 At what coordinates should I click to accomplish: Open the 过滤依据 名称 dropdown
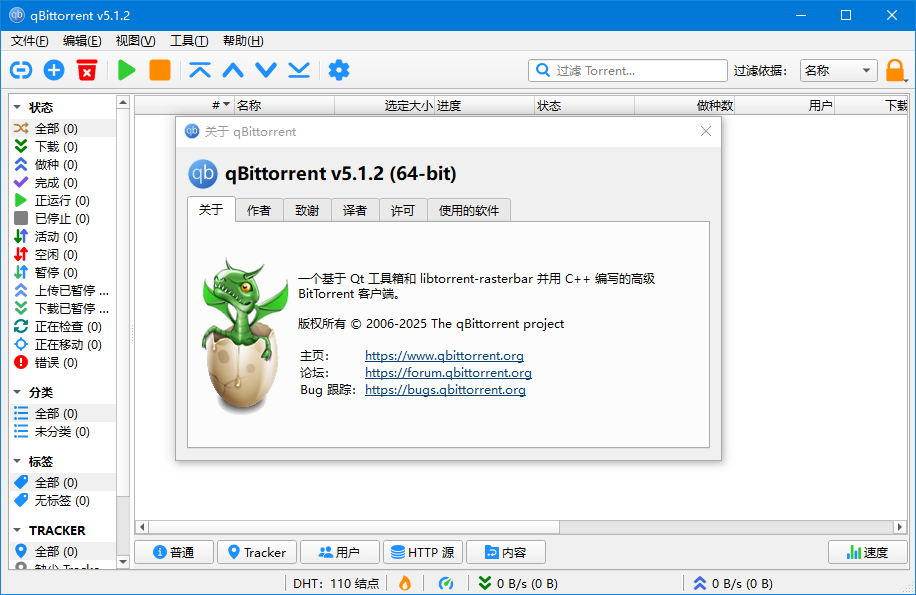pos(838,71)
